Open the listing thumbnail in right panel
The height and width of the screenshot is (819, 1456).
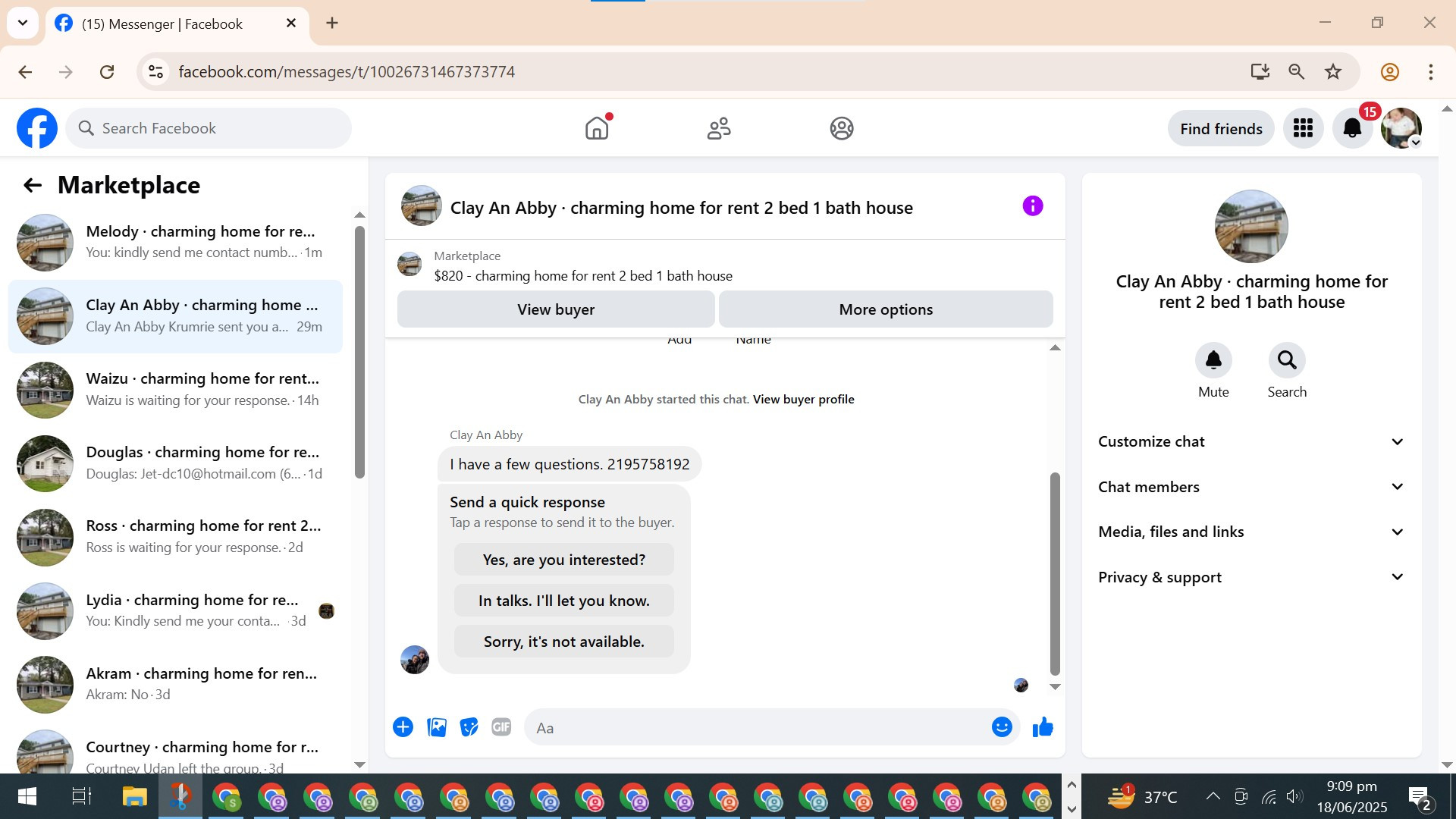click(x=1251, y=226)
